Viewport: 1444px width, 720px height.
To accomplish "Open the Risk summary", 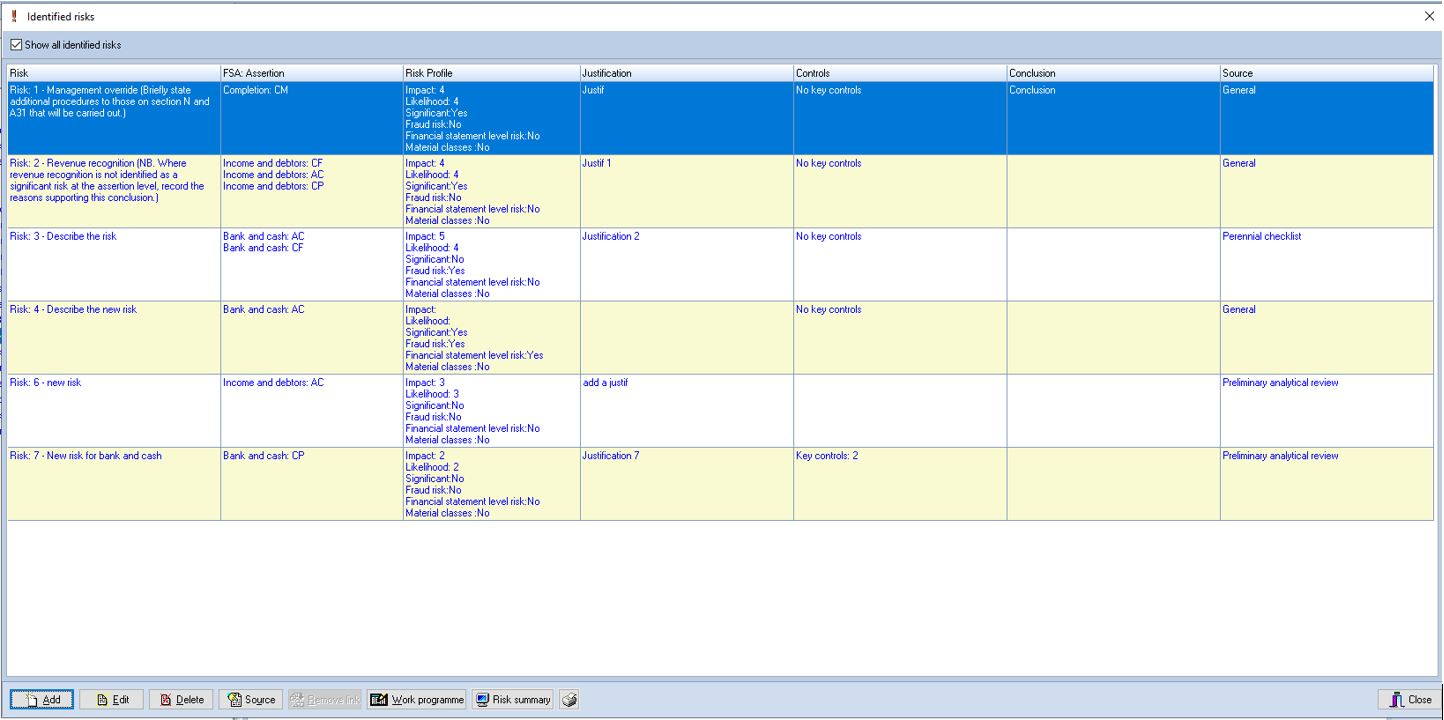I will pyautogui.click(x=512, y=700).
